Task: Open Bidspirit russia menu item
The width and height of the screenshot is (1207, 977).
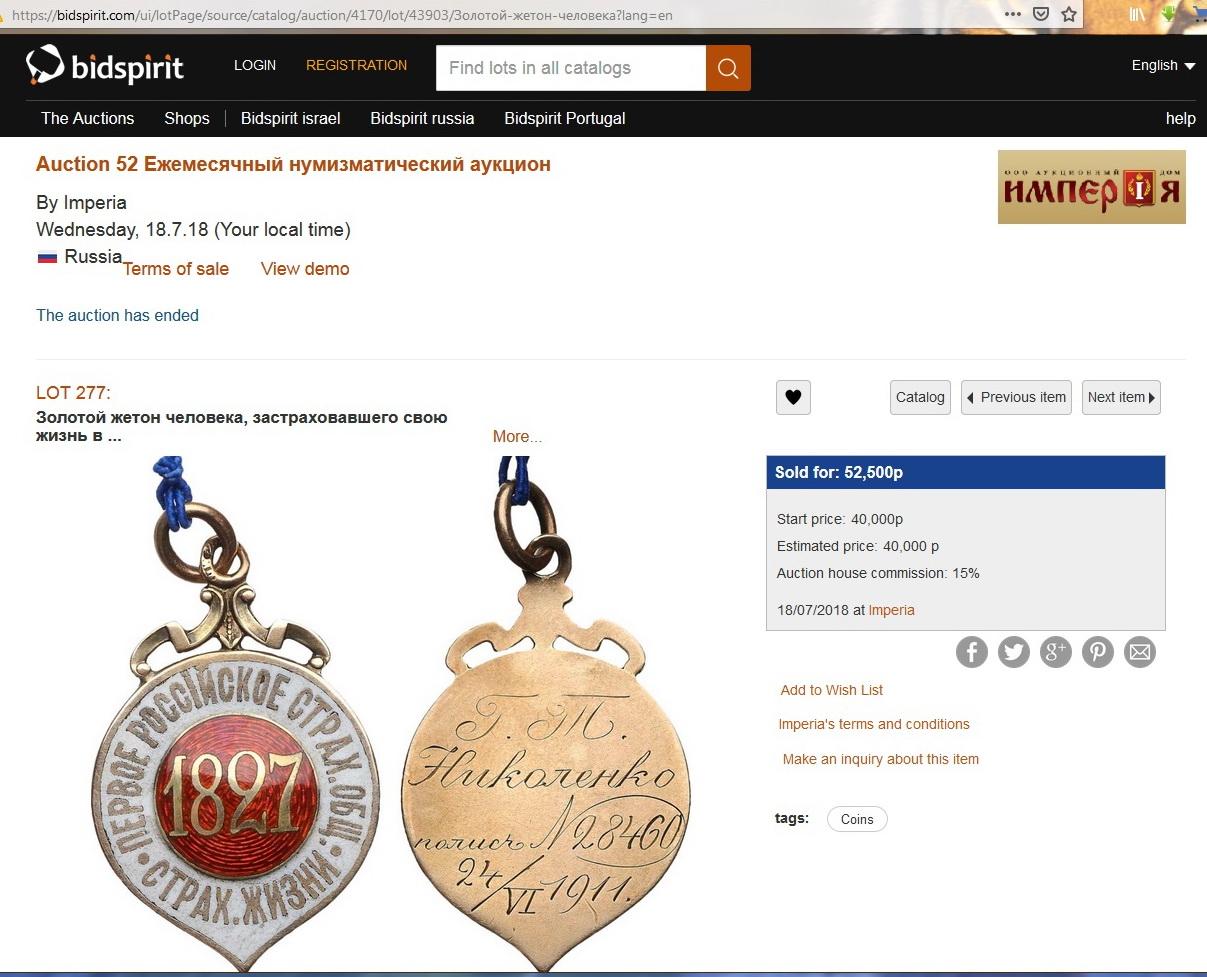Action: (422, 118)
